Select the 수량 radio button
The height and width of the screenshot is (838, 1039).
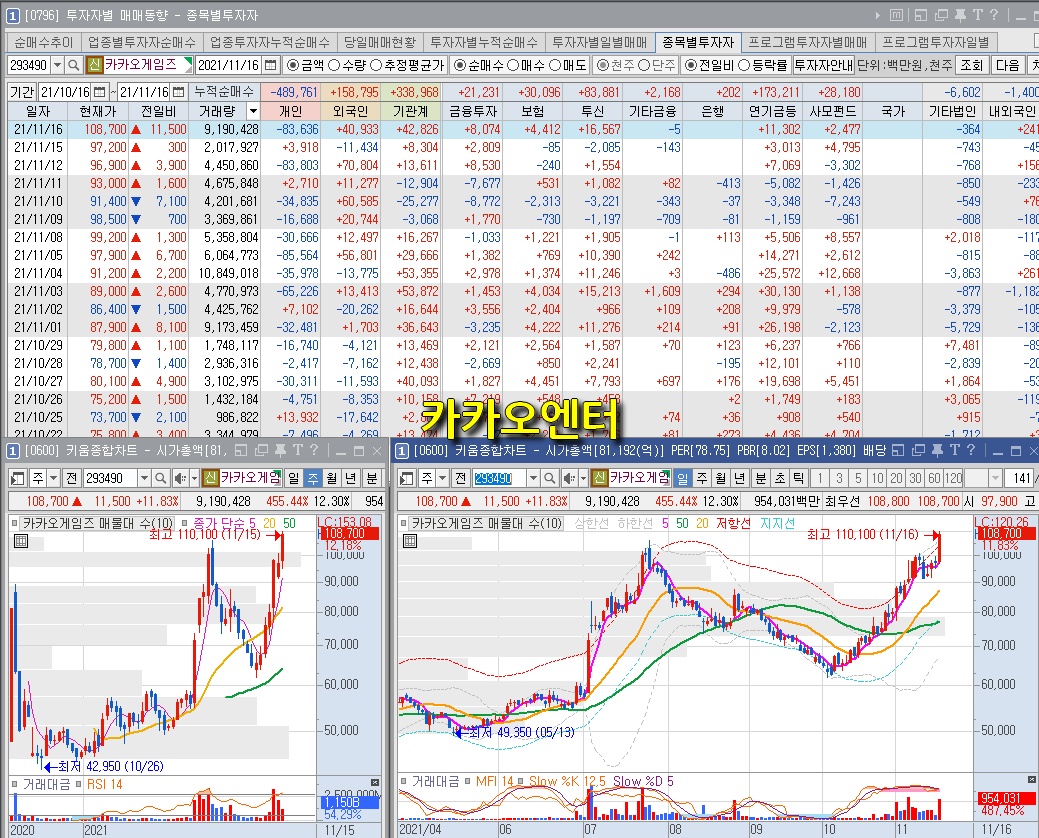[335, 65]
